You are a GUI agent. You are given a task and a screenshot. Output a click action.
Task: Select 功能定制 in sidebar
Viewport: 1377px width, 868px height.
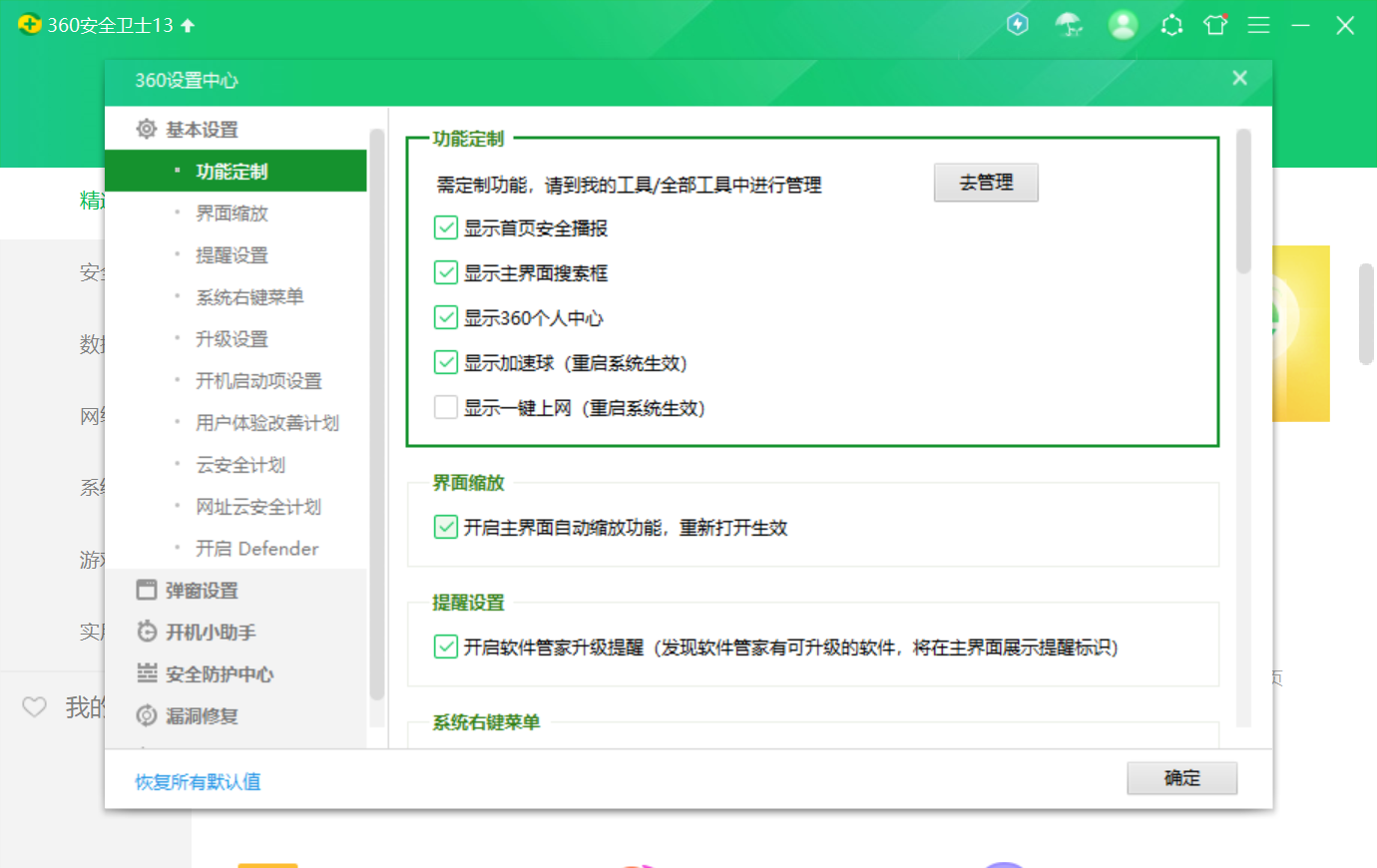click(x=235, y=171)
